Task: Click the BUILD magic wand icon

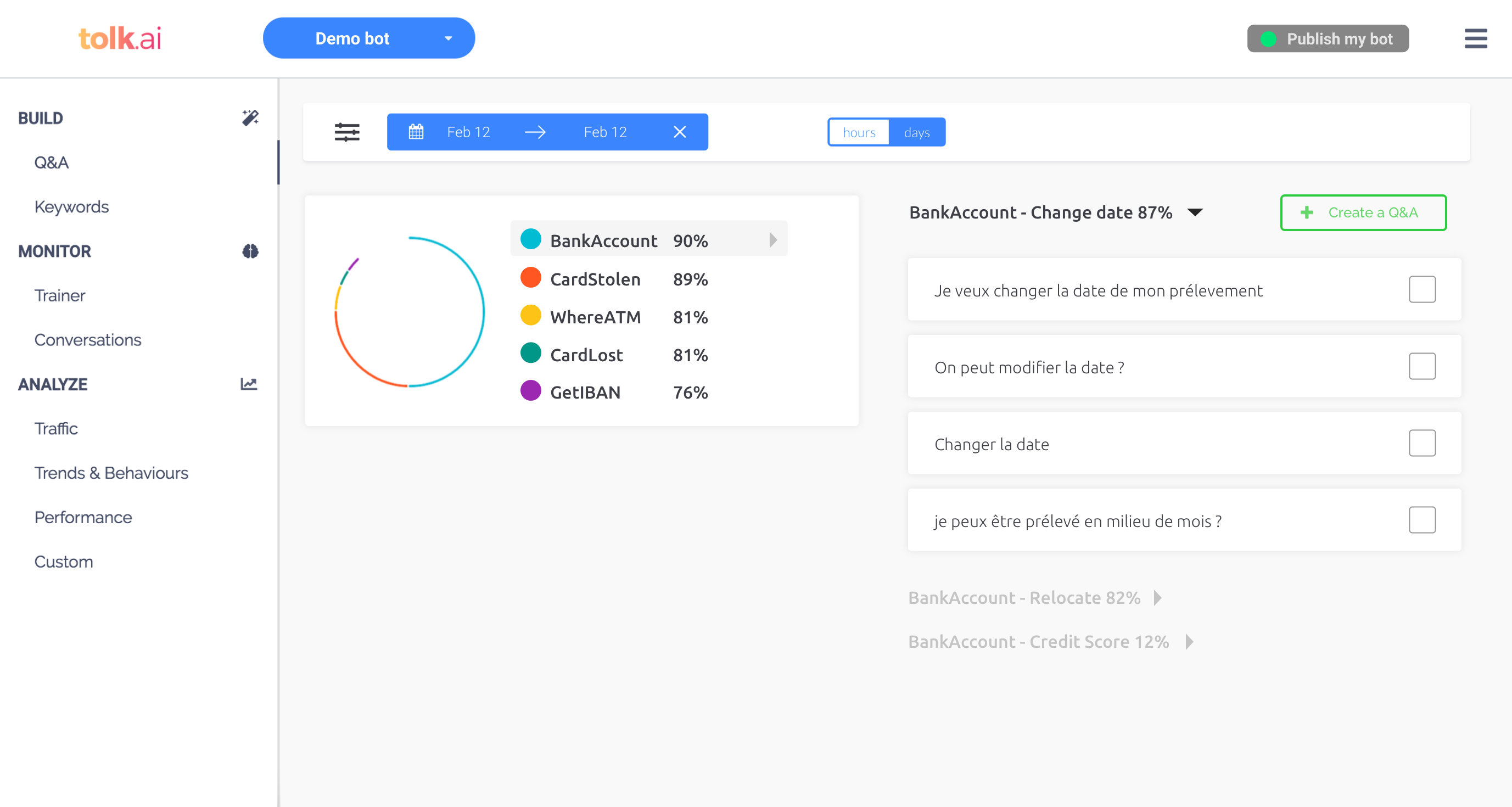Action: click(x=250, y=118)
